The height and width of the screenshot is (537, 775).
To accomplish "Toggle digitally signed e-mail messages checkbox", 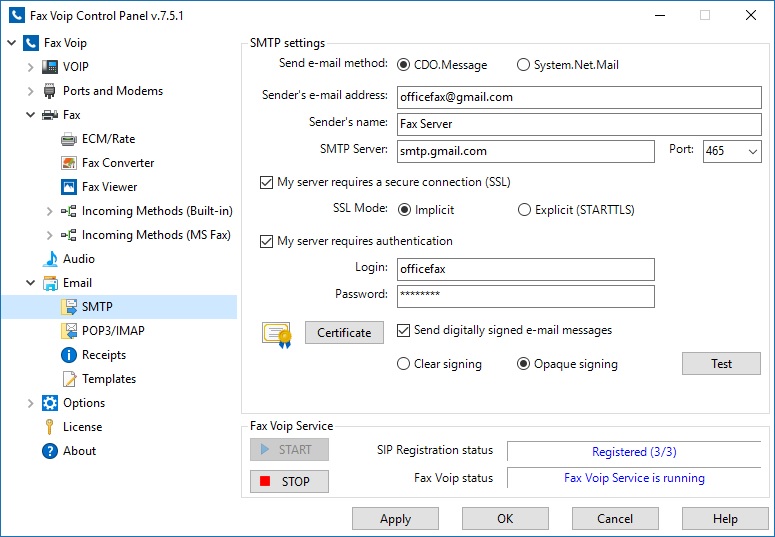I will point(404,330).
